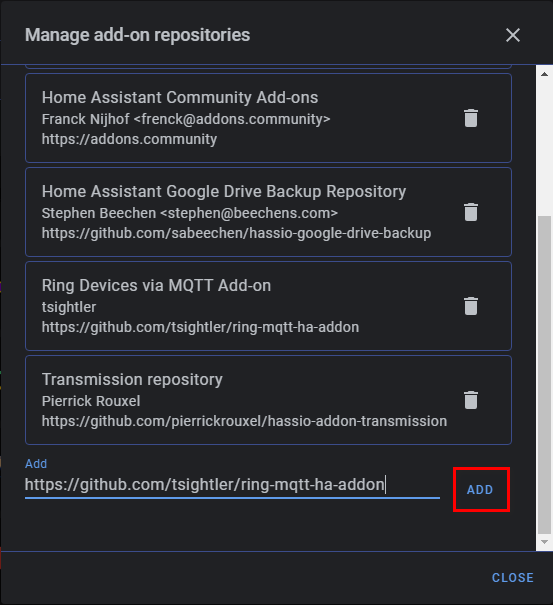This screenshot has height=605, width=553.
Task: Click the scrollbar down arrow
Action: [545, 542]
